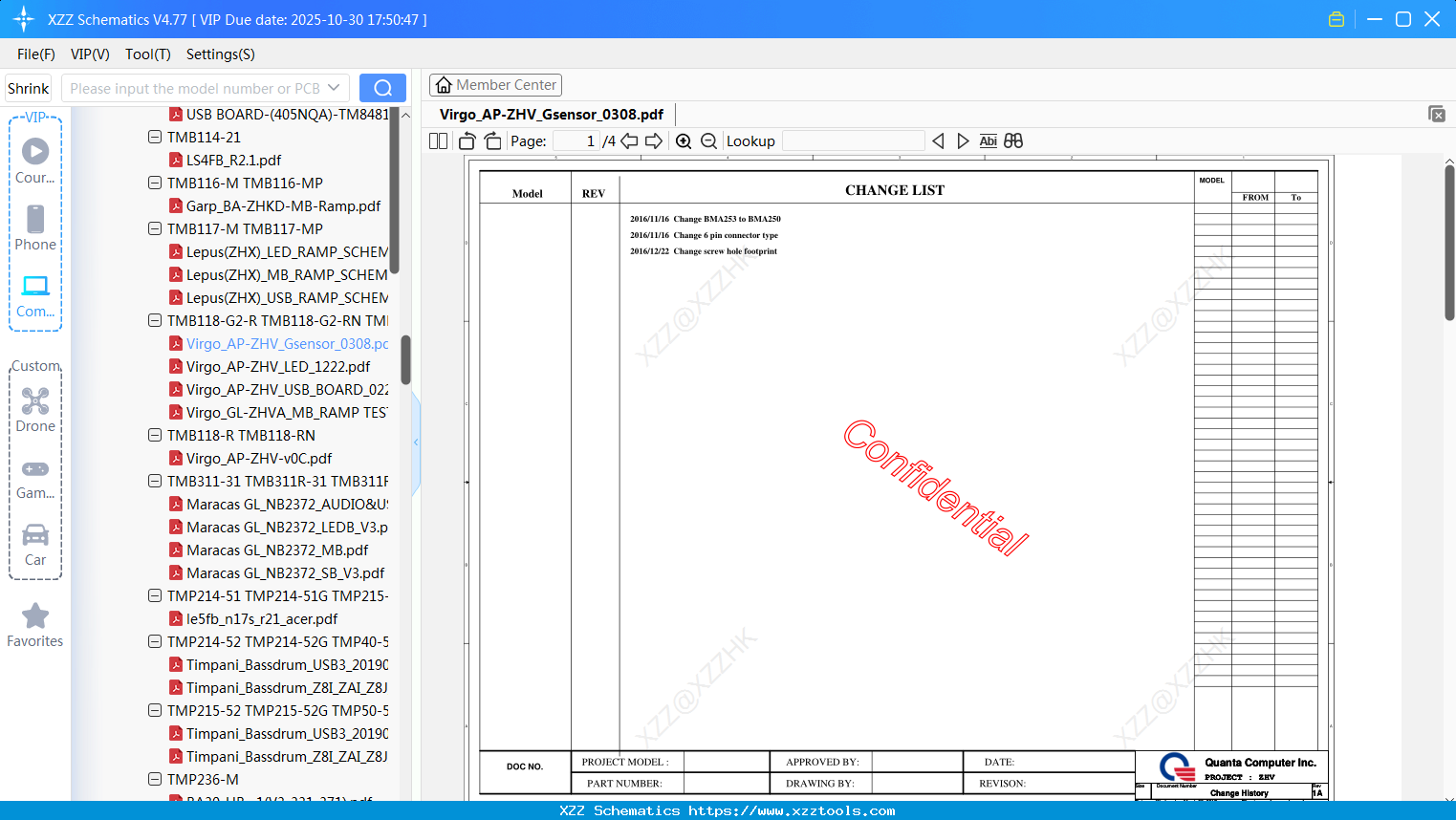
Task: Collapse the TMB118-G2-R tree node
Action: pyautogui.click(x=155, y=320)
